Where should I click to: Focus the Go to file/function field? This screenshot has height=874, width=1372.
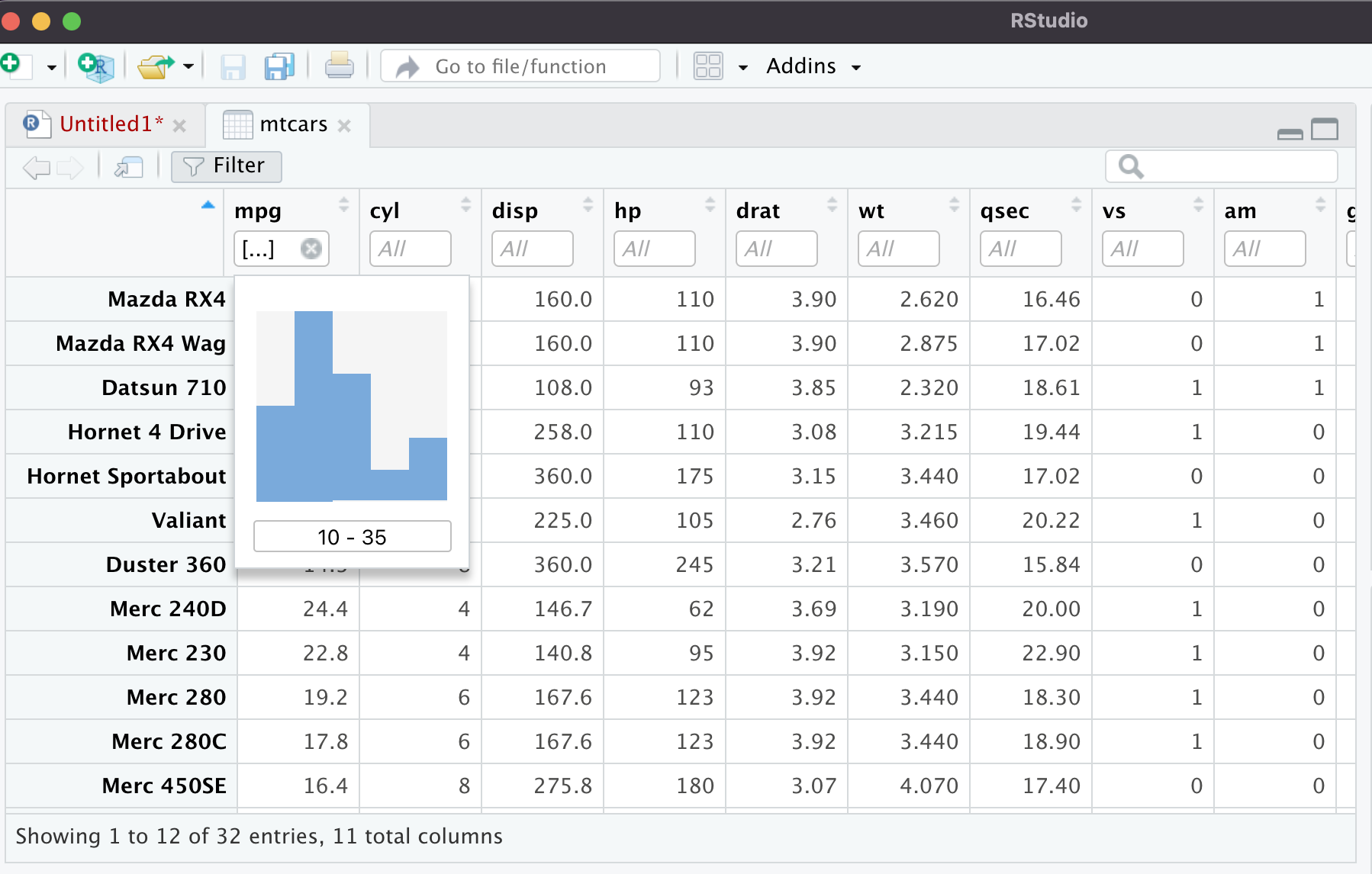[x=520, y=66]
